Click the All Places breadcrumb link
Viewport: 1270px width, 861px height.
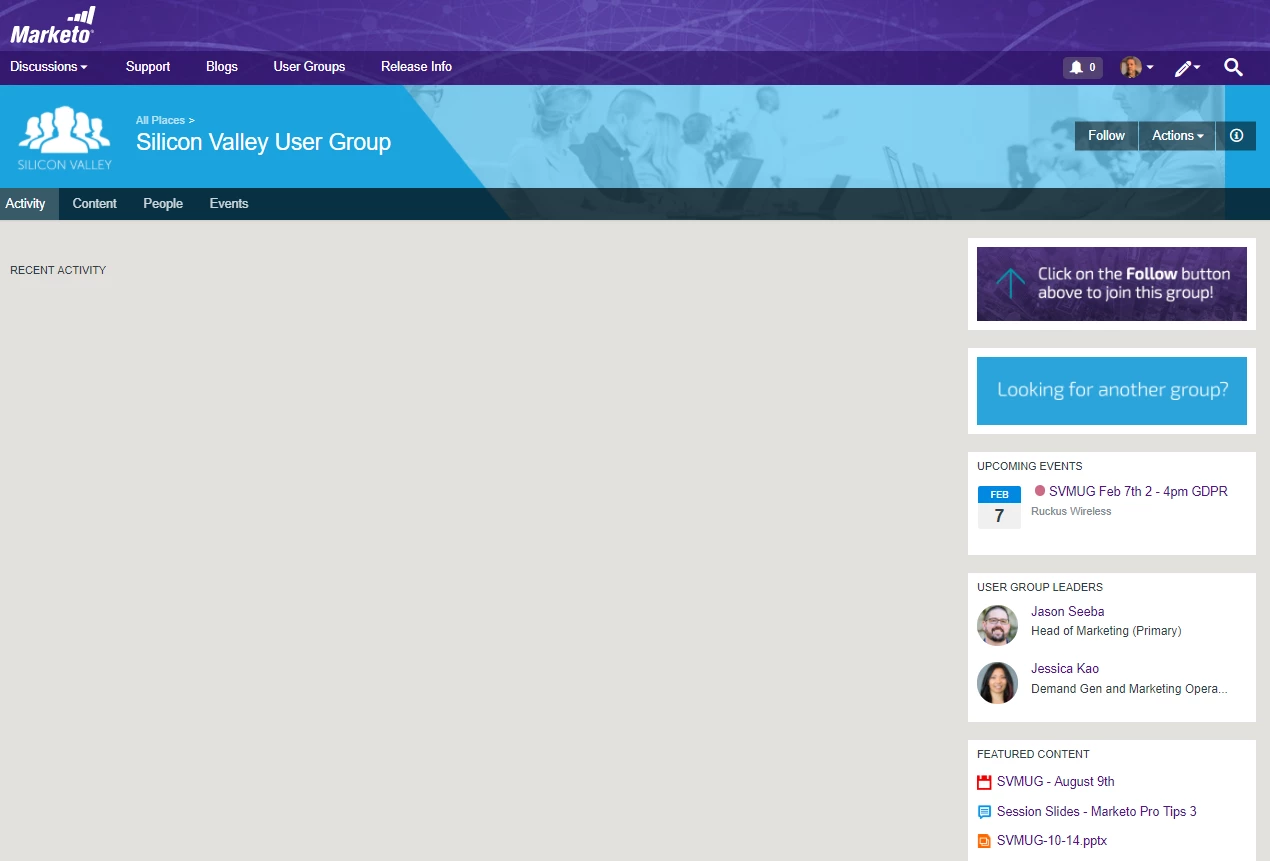coord(165,120)
